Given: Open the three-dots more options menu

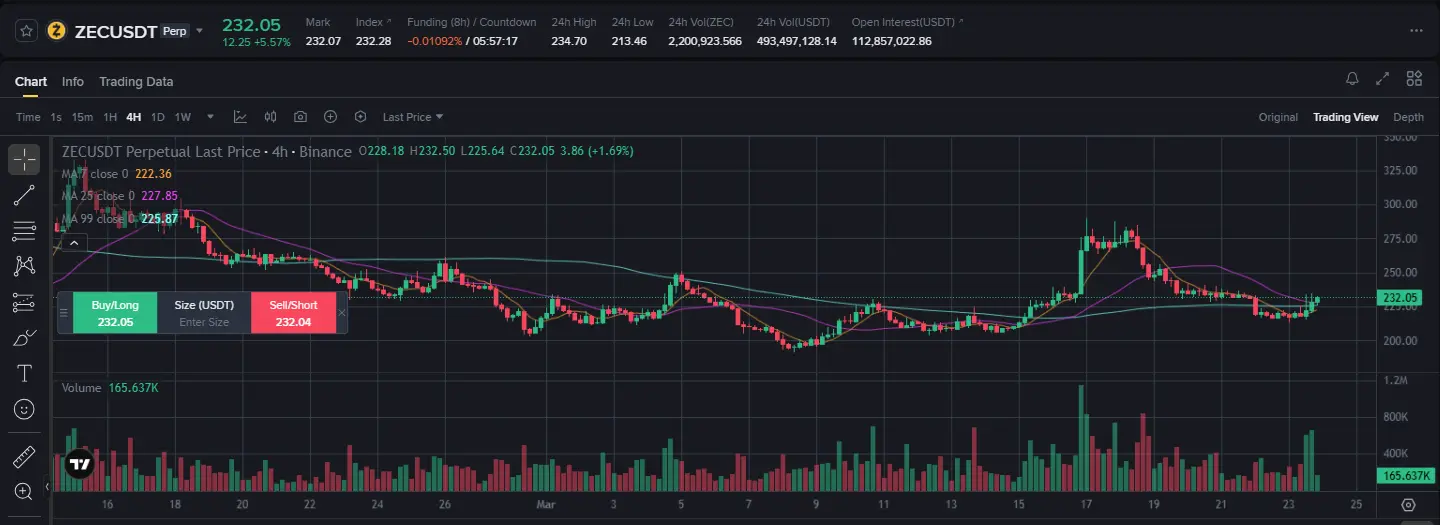Looking at the screenshot, I should (1415, 31).
